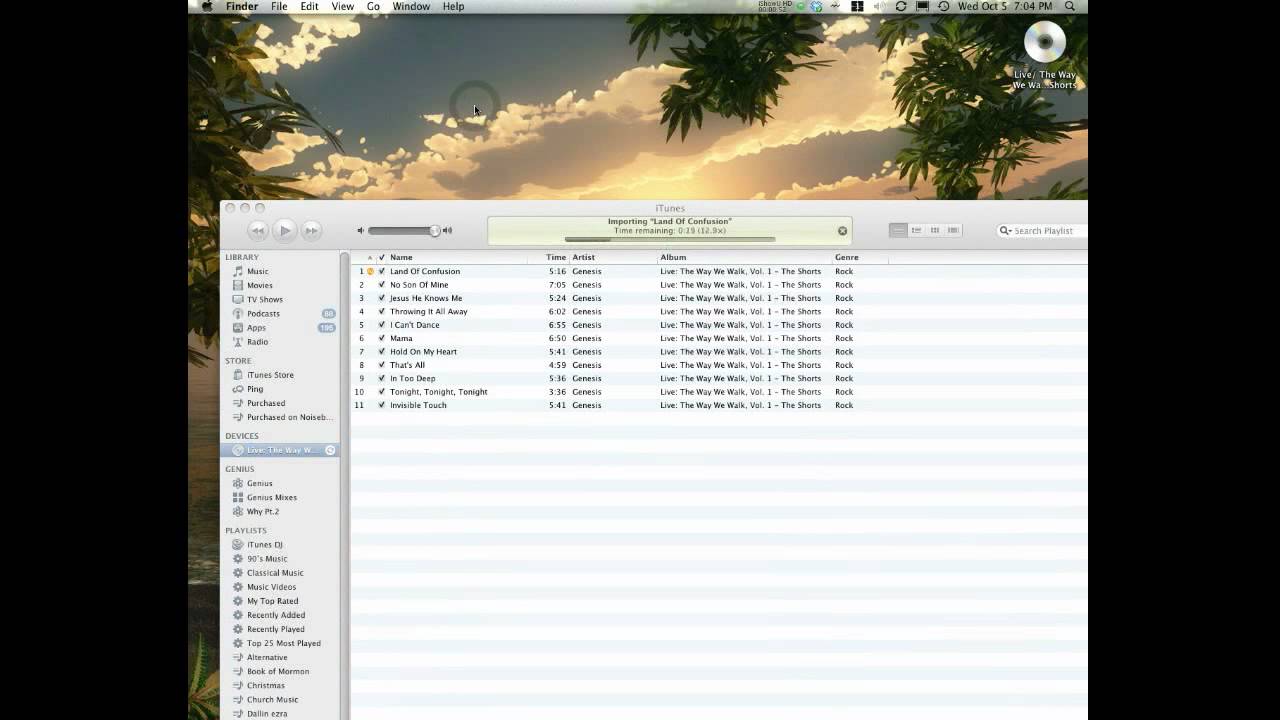Open Movies in the Library sidebar
The image size is (1280, 720).
coord(259,285)
